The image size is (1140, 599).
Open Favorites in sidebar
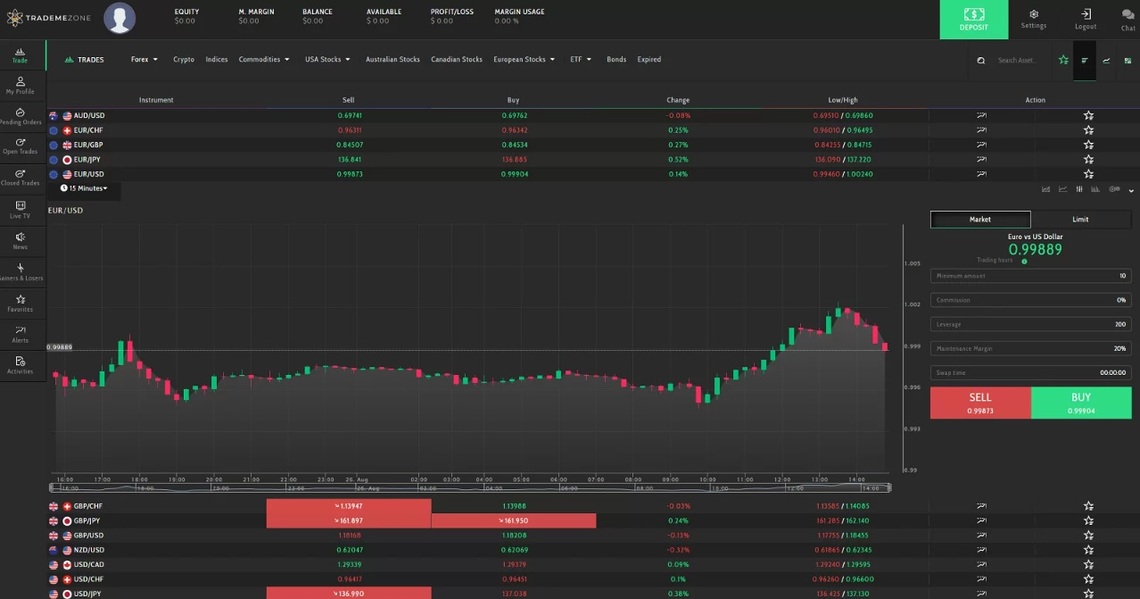coord(20,303)
